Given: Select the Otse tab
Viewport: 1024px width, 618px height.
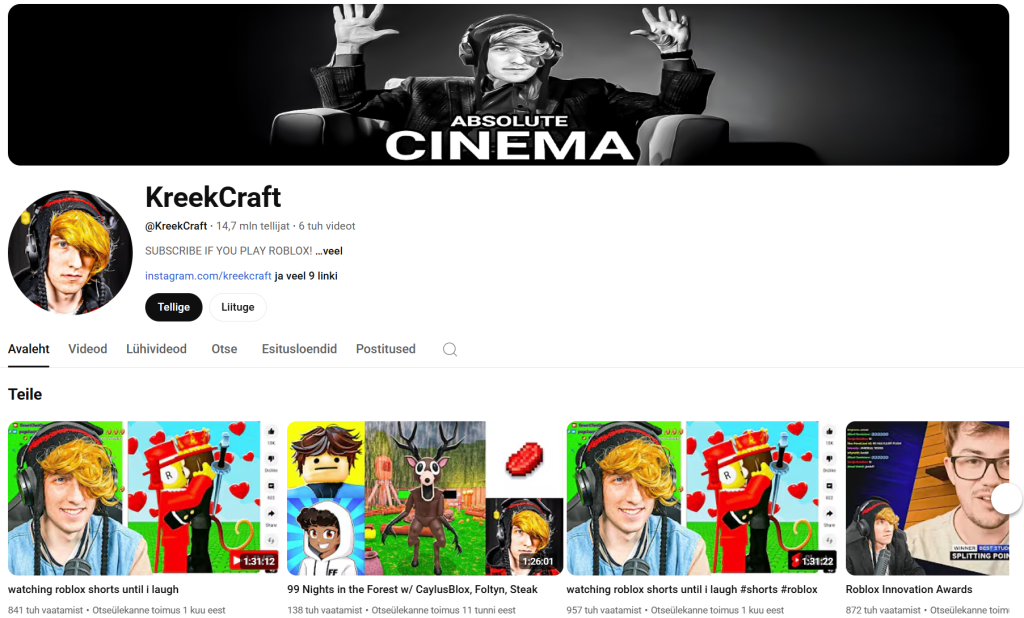Looking at the screenshot, I should pyautogui.click(x=224, y=349).
